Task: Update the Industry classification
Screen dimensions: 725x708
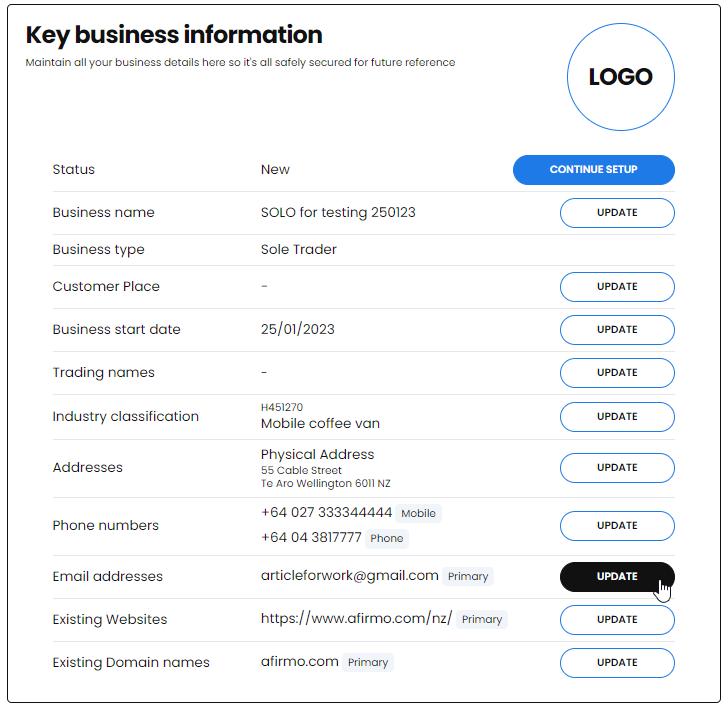Action: click(x=617, y=417)
